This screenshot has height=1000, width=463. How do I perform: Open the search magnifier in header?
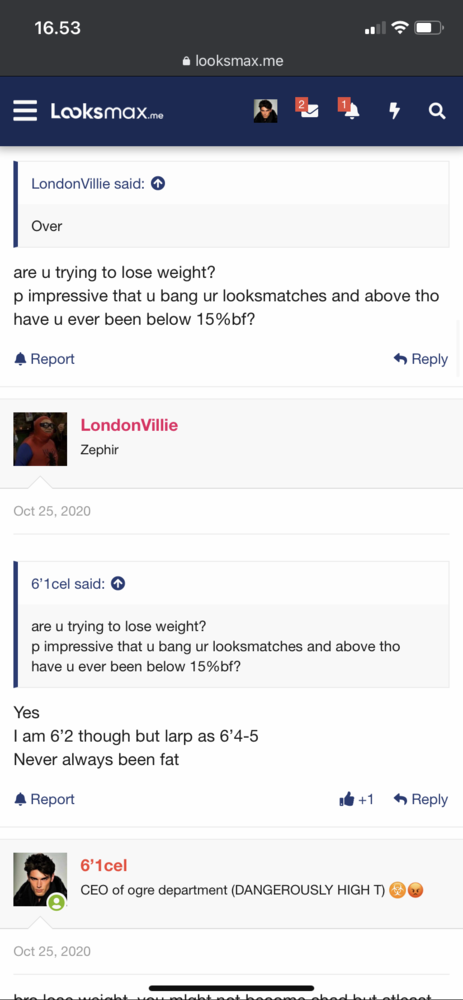(437, 111)
